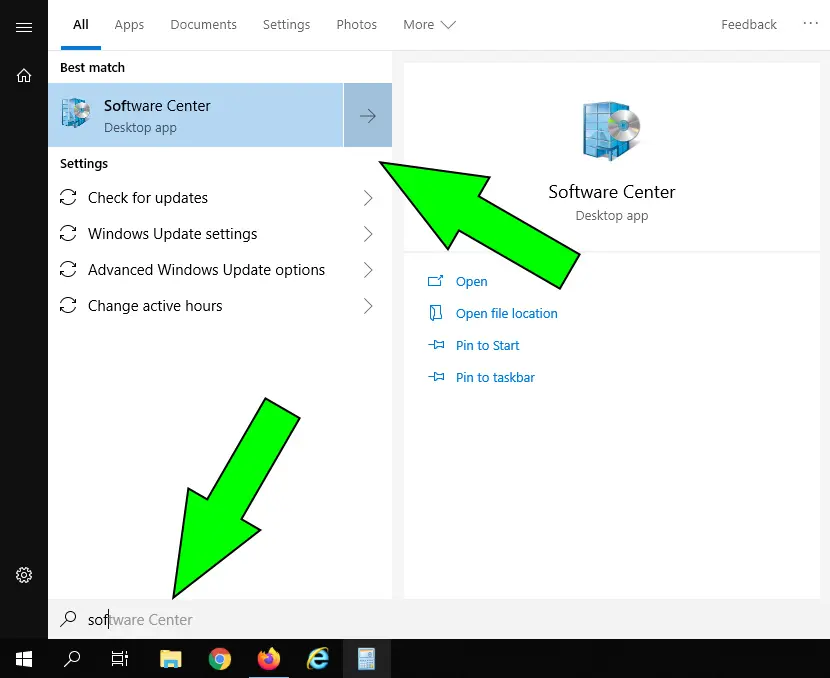Select the Software Center best match result
The width and height of the screenshot is (830, 678).
point(196,115)
